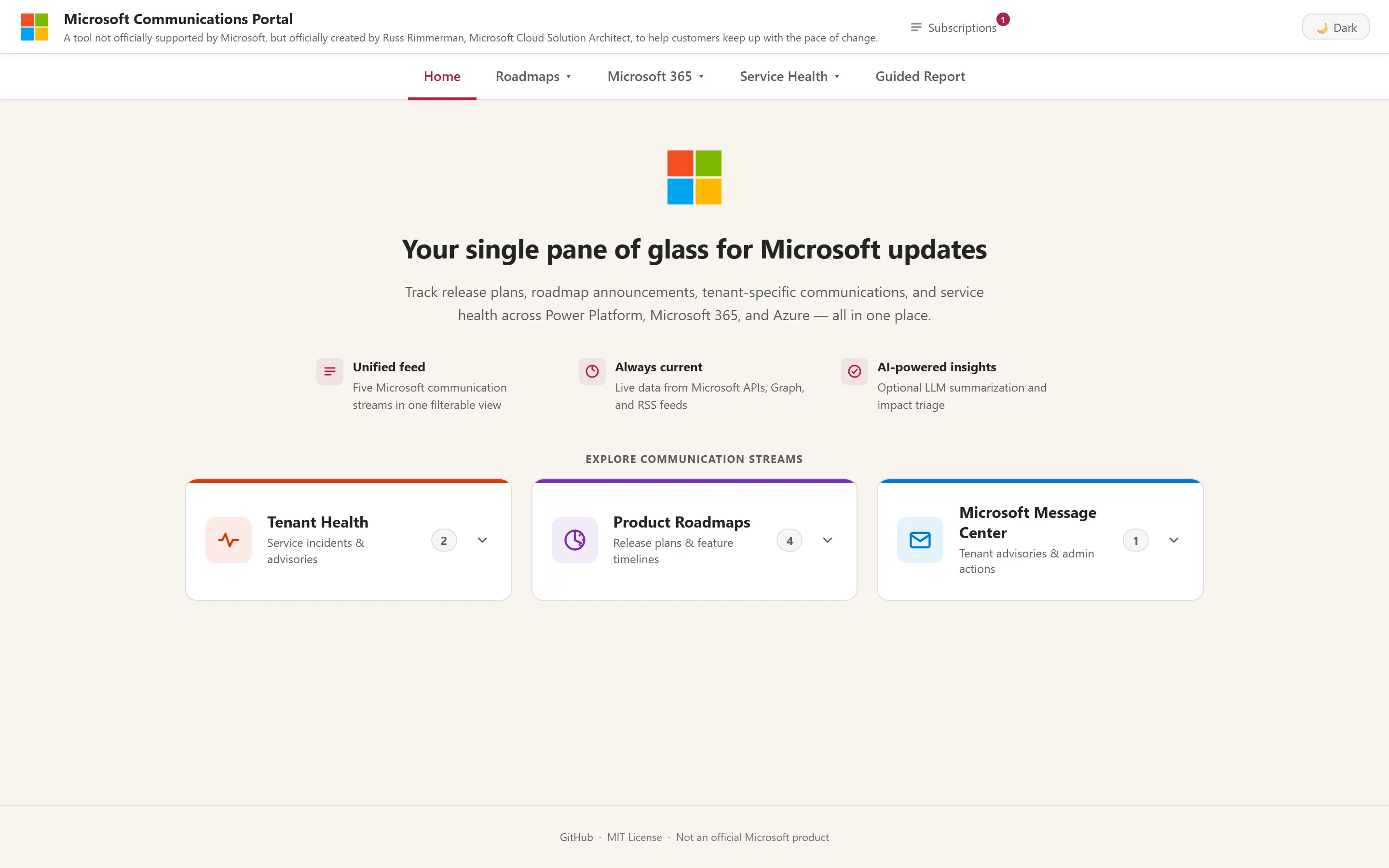Expand the Tenant Health card chevron

(x=482, y=540)
